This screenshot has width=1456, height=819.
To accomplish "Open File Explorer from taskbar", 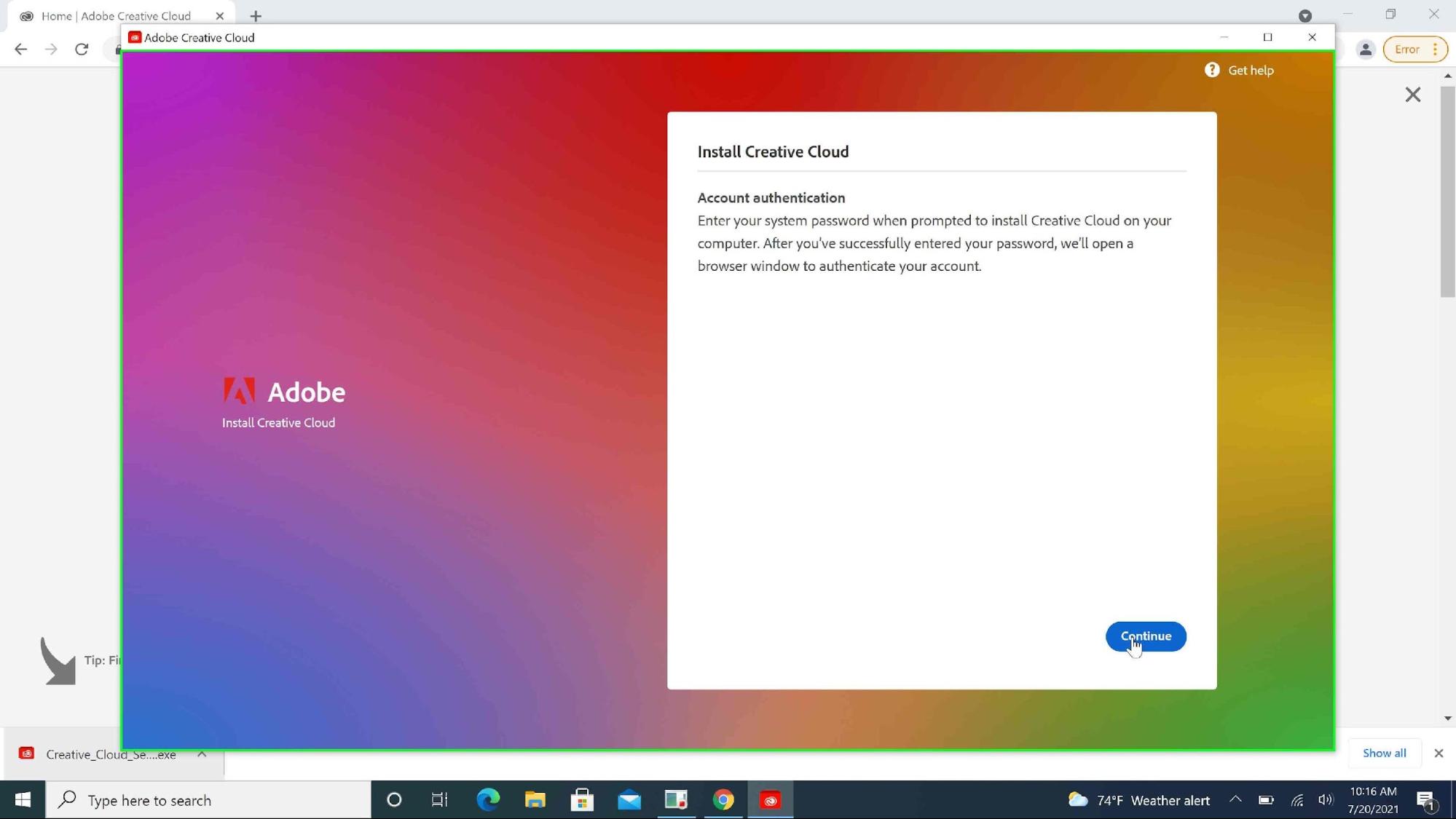I will 535,800.
